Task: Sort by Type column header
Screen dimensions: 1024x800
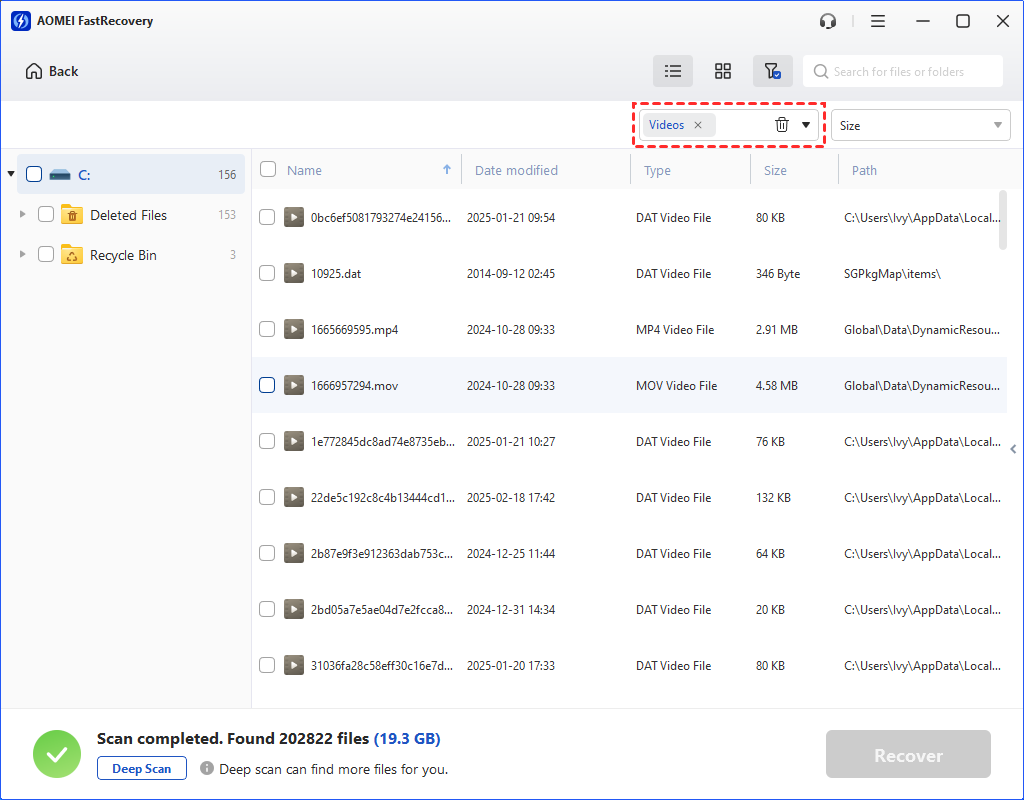Action: pos(657,170)
